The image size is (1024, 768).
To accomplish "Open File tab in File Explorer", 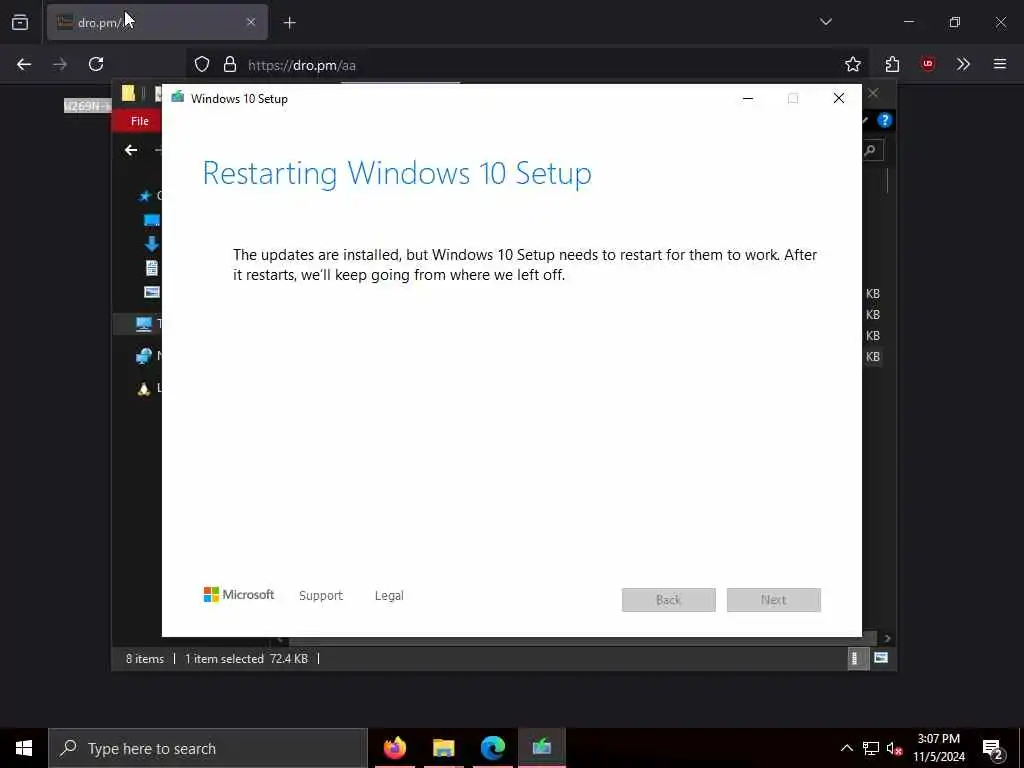I will pos(138,121).
